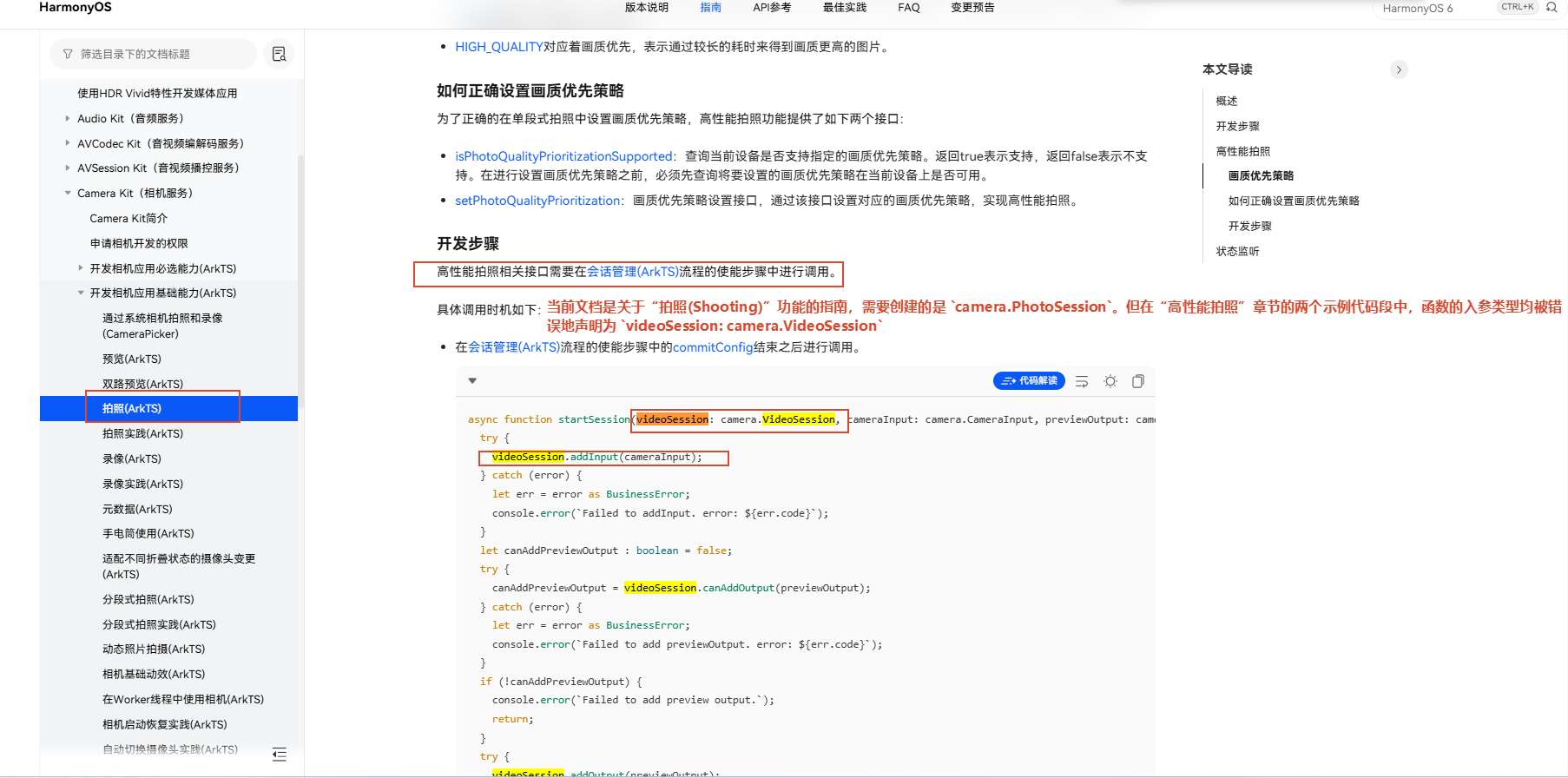
Task: Jump to 高性能拍照 in article outline
Action: pos(1243,151)
